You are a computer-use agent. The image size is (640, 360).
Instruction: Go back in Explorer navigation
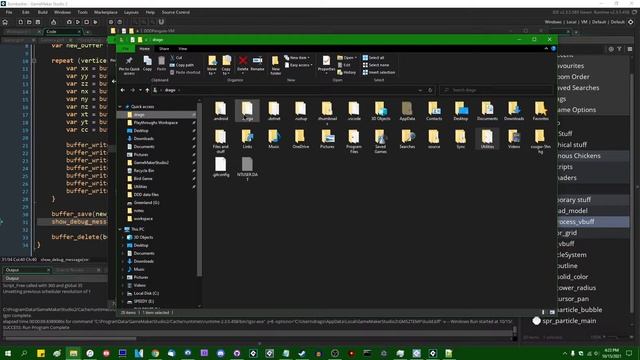tap(123, 90)
